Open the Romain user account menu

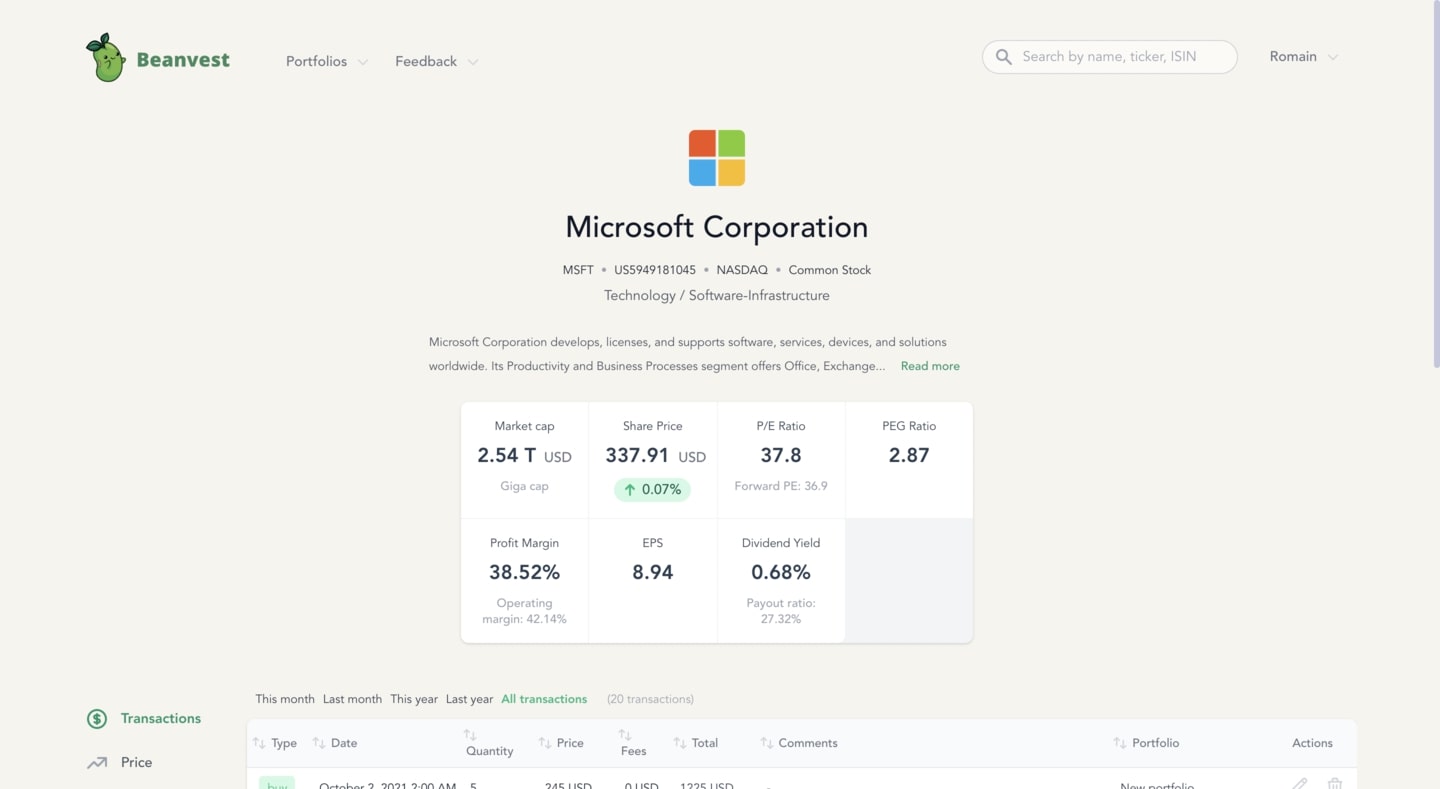(x=1303, y=57)
